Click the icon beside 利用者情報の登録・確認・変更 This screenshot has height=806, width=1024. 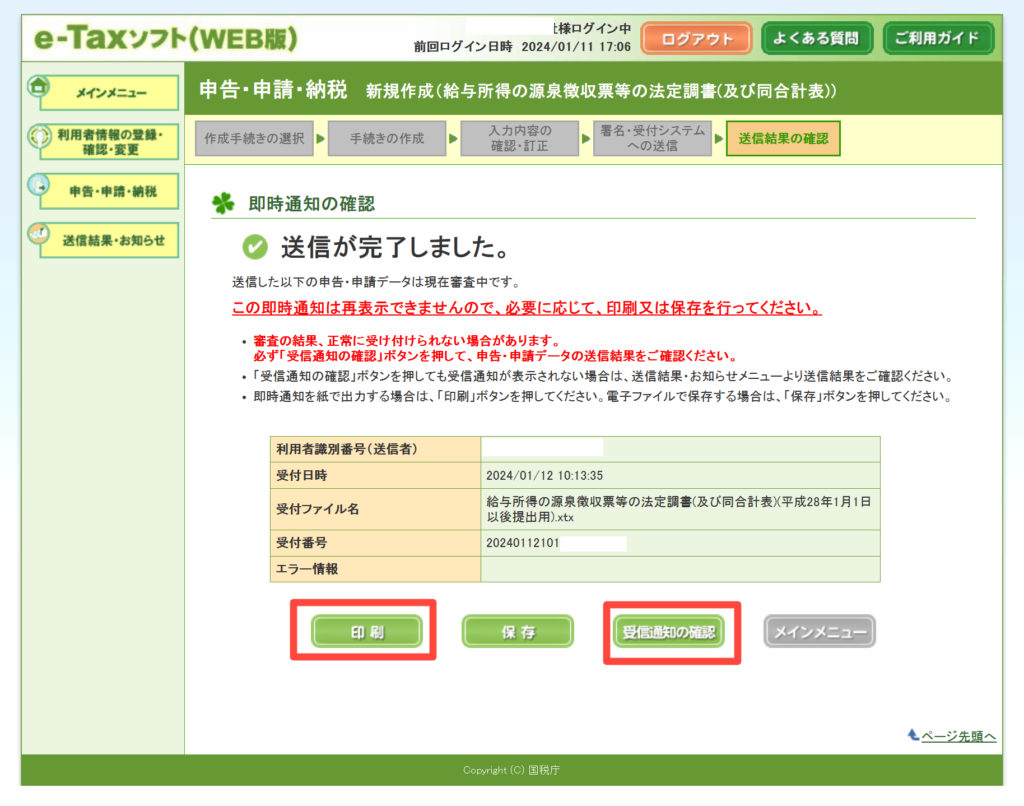tap(40, 137)
